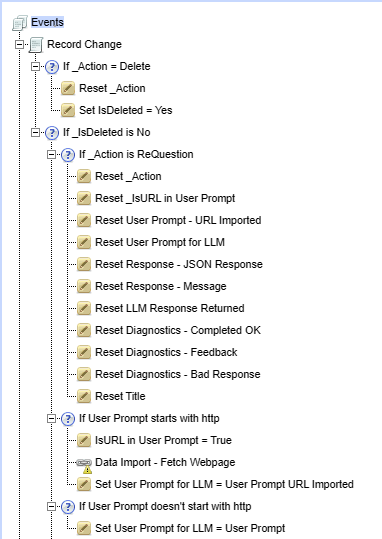Screen dimensions: 382x539
Task: Select IsURL in User Prompt = True action
Action: [x=163, y=440]
